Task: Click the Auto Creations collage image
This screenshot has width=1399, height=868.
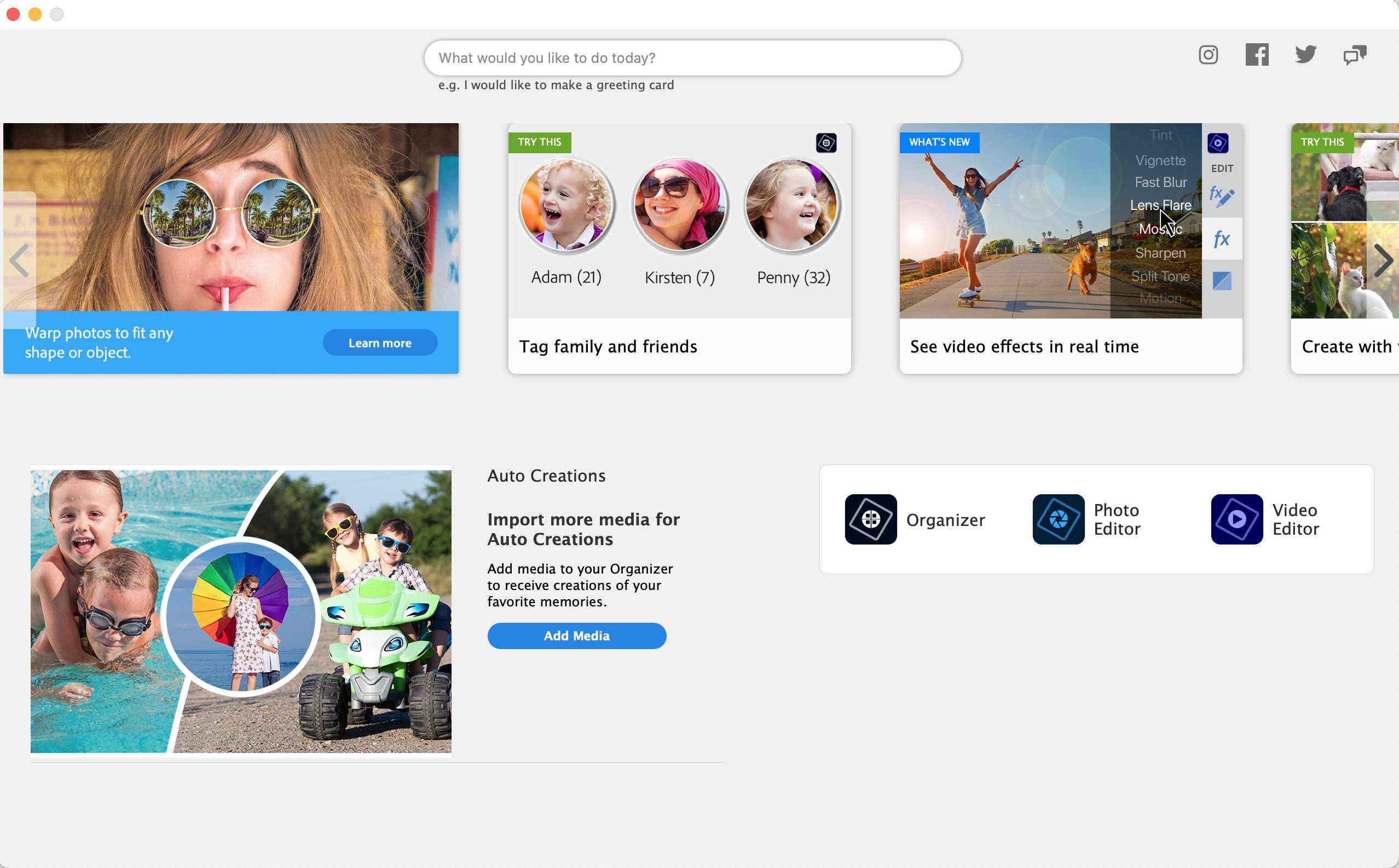Action: pyautogui.click(x=240, y=611)
